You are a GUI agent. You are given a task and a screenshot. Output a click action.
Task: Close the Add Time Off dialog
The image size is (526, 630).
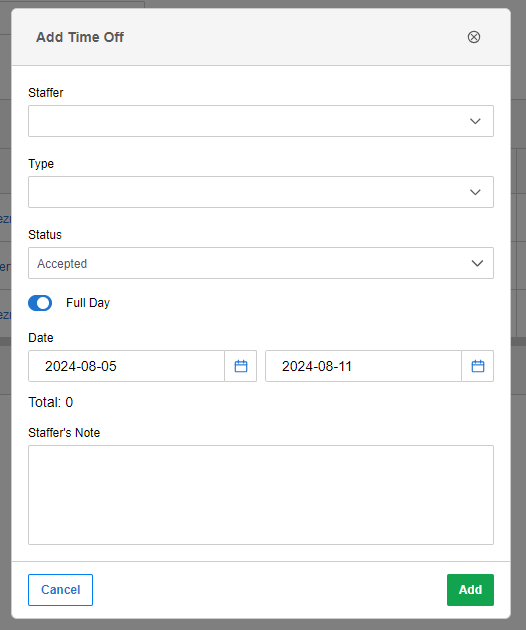474,37
